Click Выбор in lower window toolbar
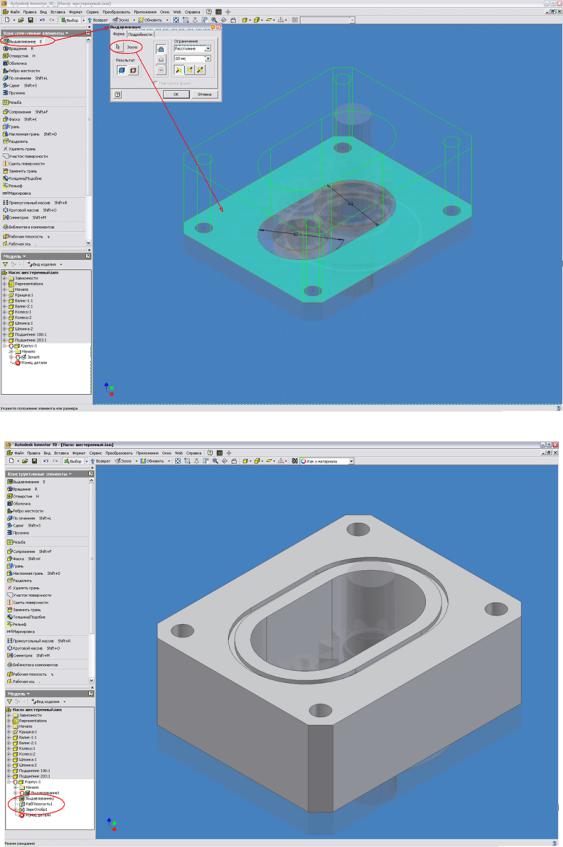Viewport: 563px width, 847px height. [x=72, y=461]
